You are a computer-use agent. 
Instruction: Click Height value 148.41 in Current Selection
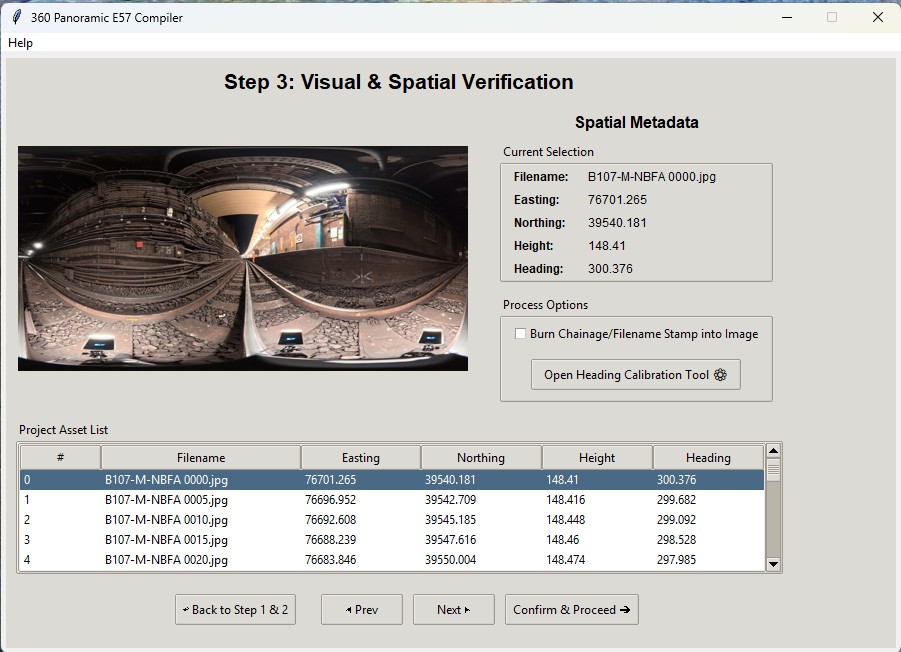[607, 246]
